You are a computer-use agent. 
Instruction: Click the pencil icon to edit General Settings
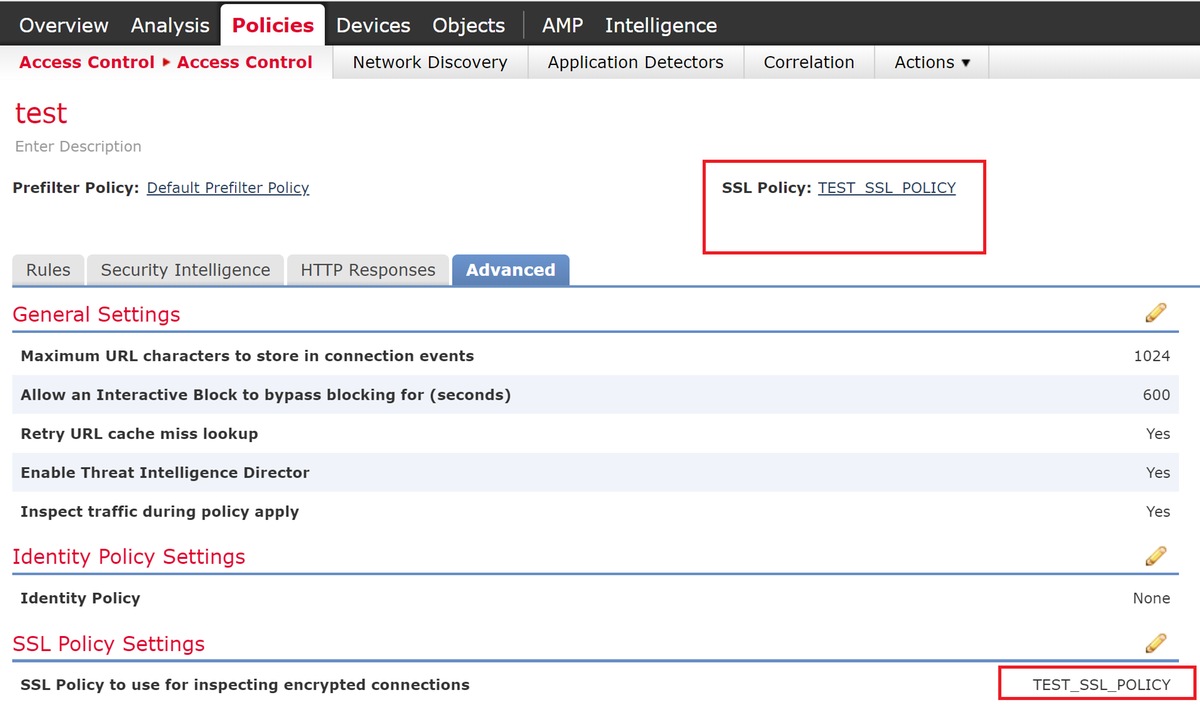pos(1156,312)
